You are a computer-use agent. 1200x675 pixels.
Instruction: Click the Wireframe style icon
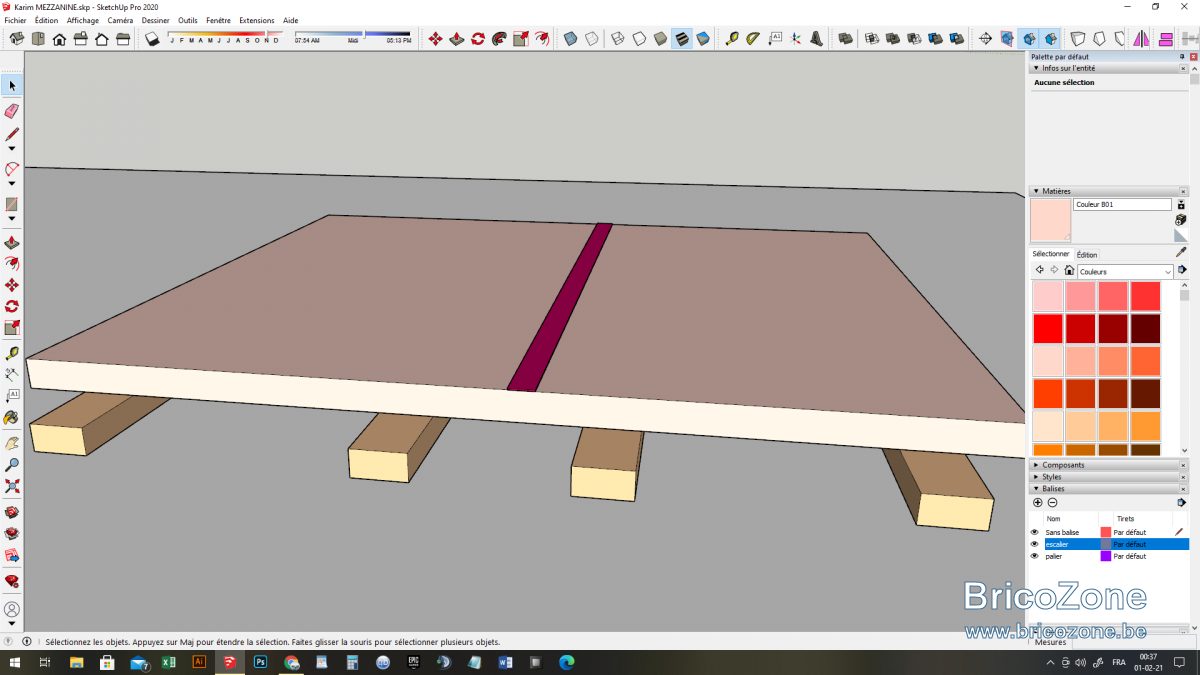pyautogui.click(x=617, y=39)
